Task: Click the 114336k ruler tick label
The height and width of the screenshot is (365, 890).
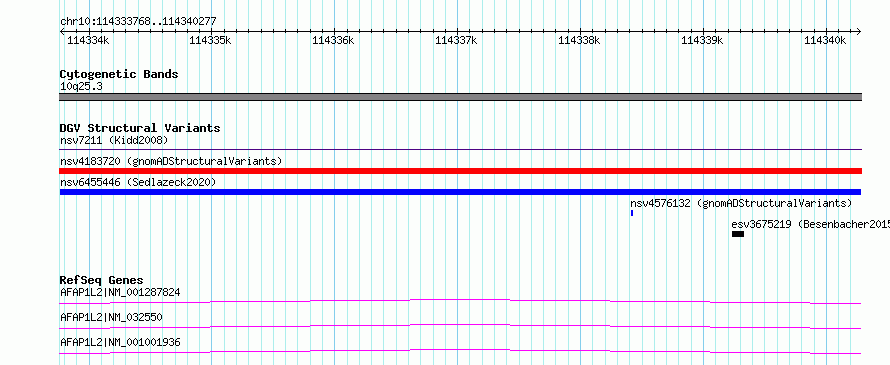Action: [333, 40]
